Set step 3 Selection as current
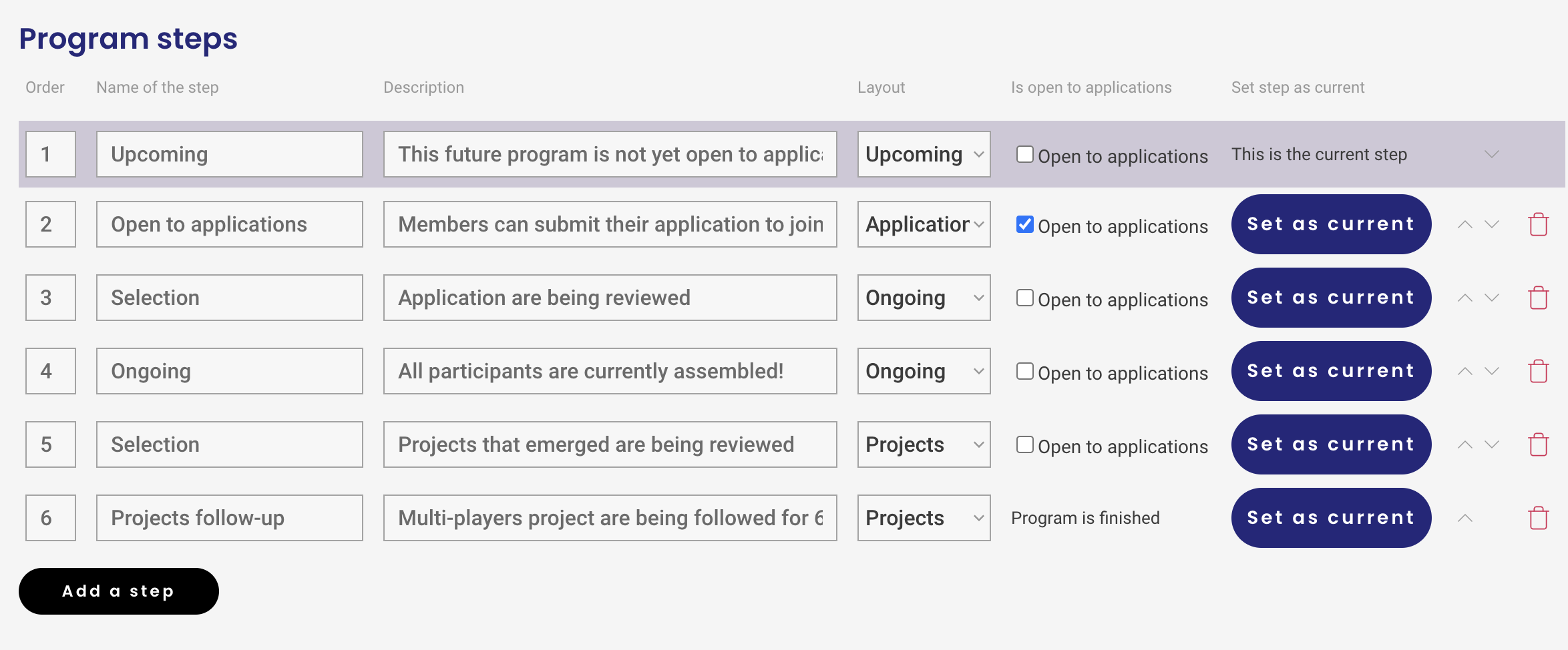 pyautogui.click(x=1331, y=298)
